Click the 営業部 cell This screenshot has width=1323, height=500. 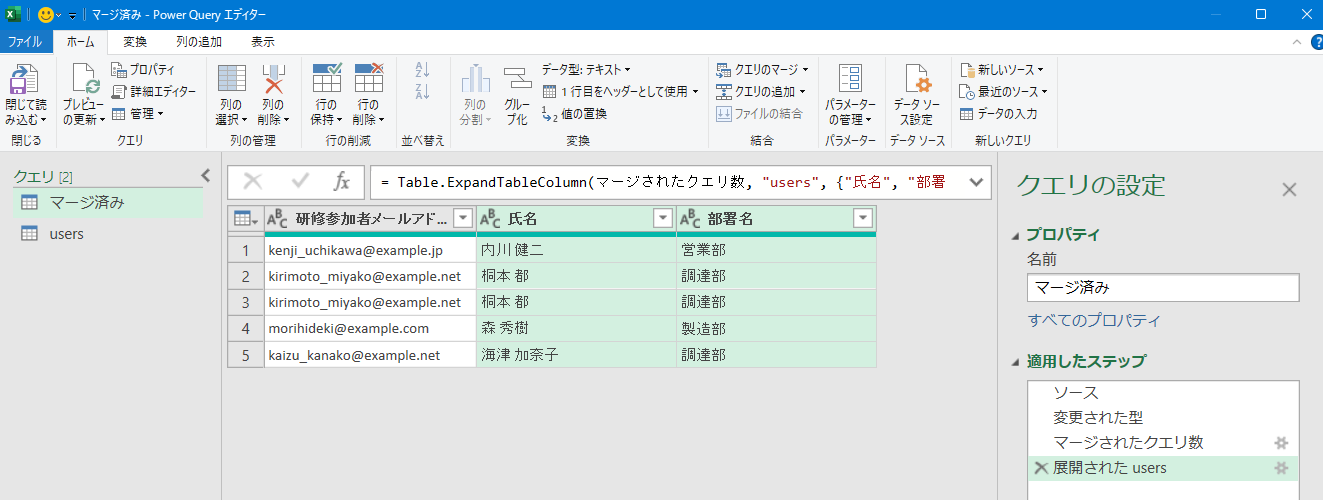pos(776,250)
